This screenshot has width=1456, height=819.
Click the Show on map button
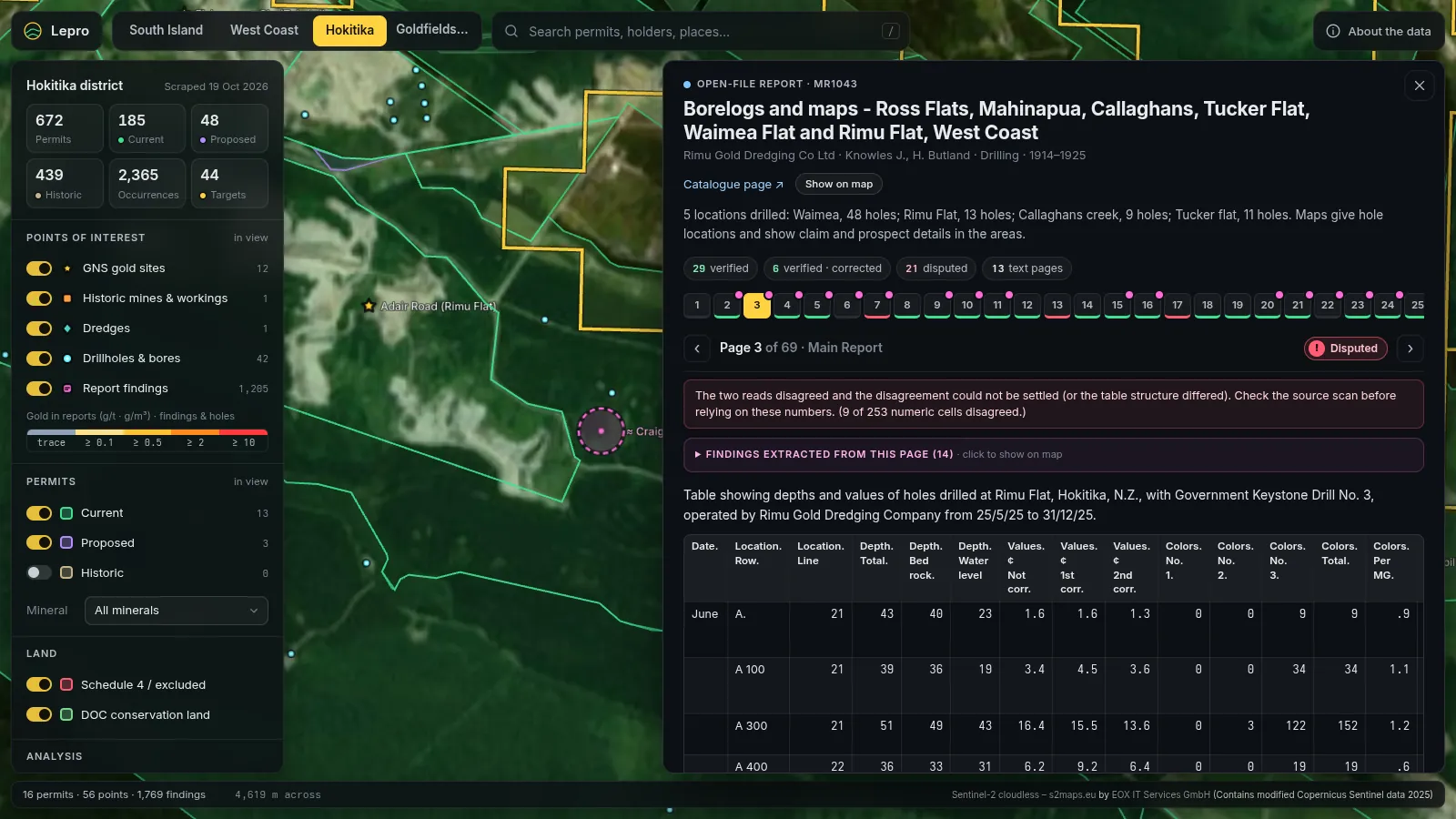(839, 184)
